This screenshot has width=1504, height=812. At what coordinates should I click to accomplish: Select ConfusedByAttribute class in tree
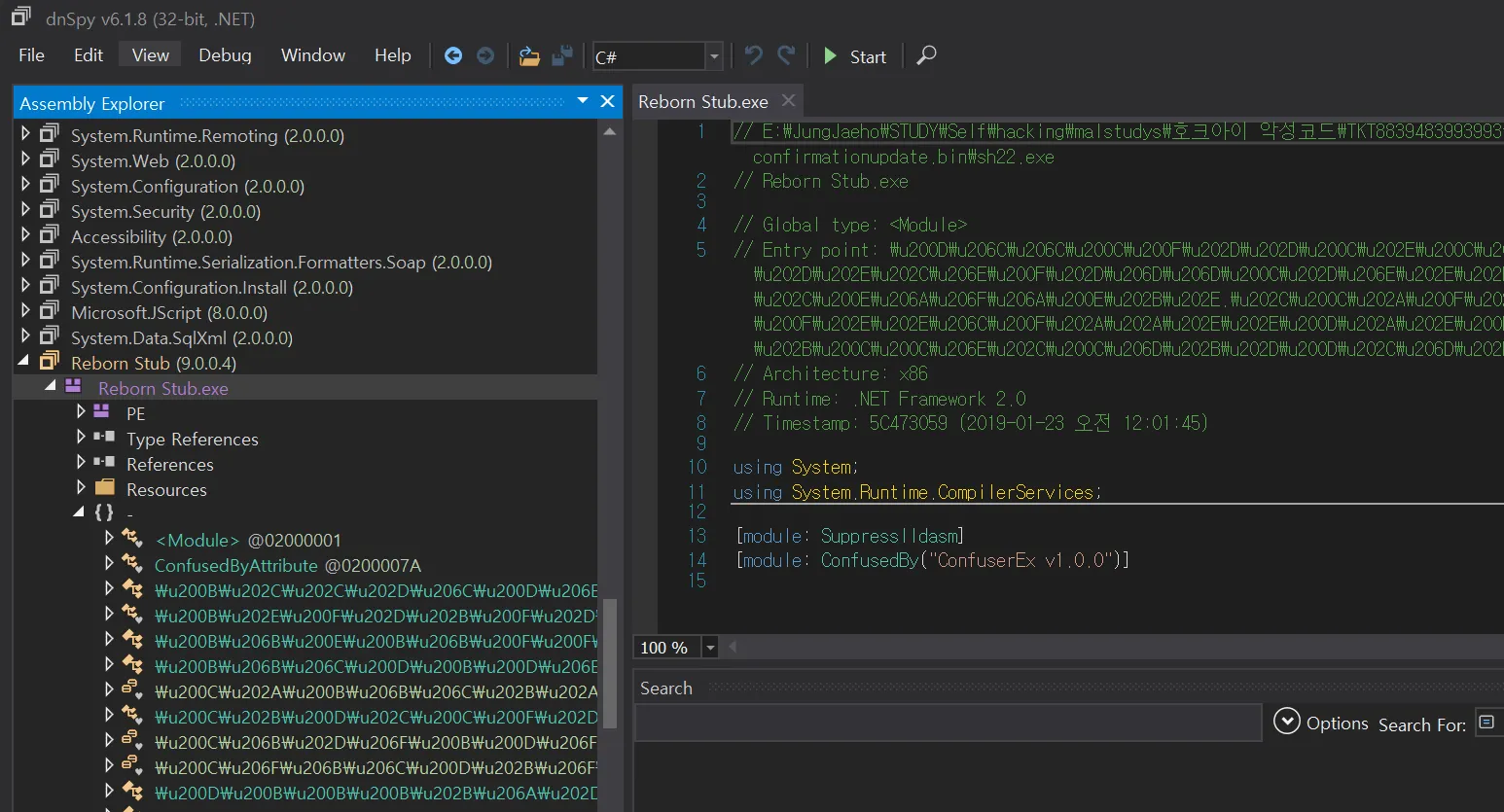click(x=235, y=565)
